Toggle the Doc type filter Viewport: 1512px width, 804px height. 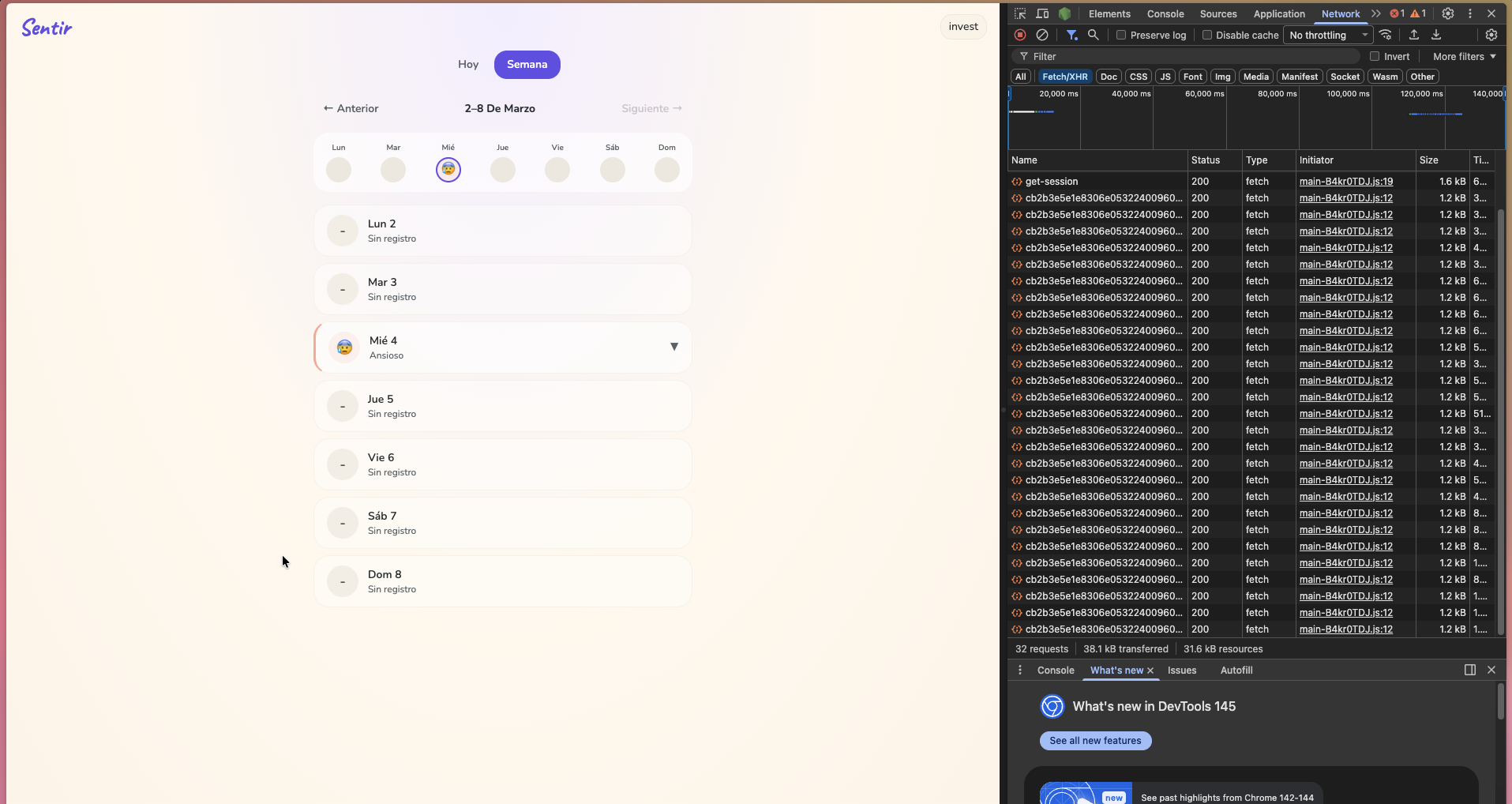(1109, 77)
